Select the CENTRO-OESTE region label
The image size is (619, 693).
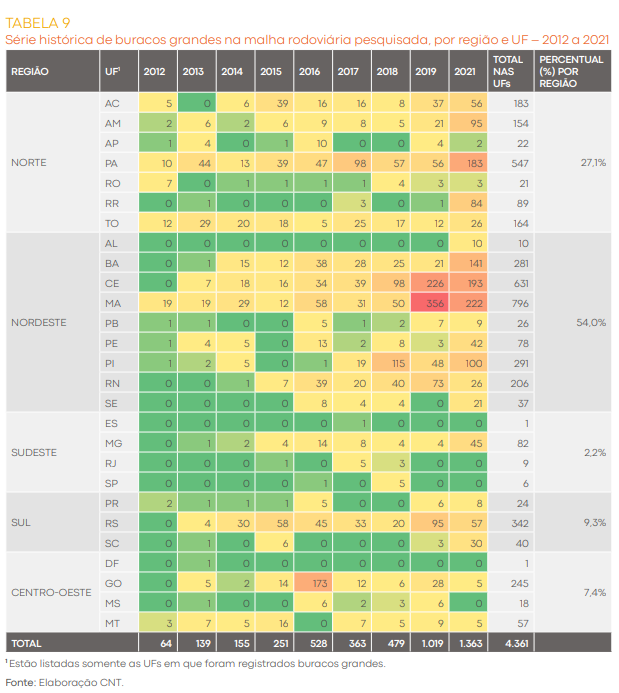coord(51,592)
